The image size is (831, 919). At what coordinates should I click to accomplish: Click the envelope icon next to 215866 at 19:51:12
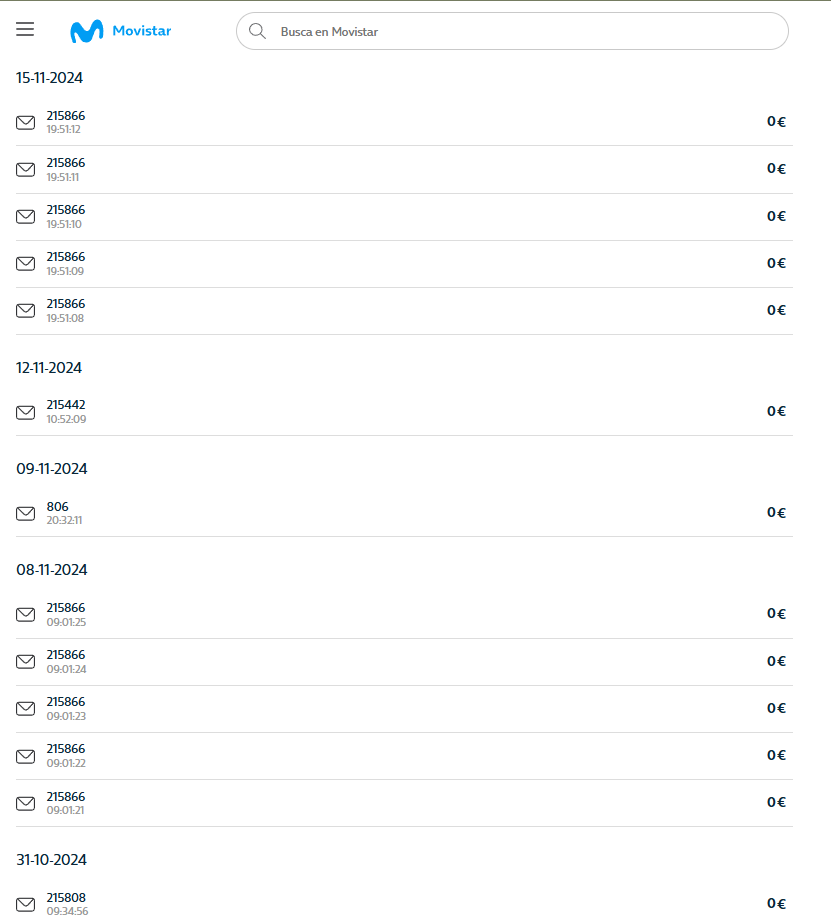click(x=25, y=123)
